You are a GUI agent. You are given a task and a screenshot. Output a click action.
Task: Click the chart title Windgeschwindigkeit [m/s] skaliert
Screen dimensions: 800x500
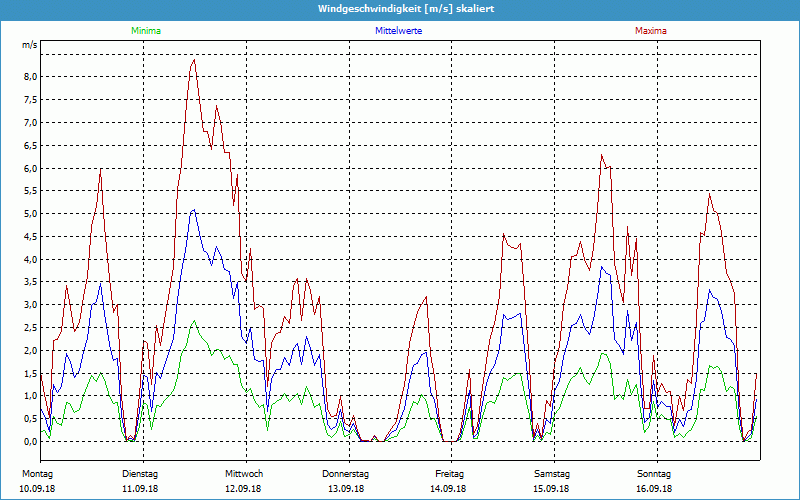click(x=406, y=9)
